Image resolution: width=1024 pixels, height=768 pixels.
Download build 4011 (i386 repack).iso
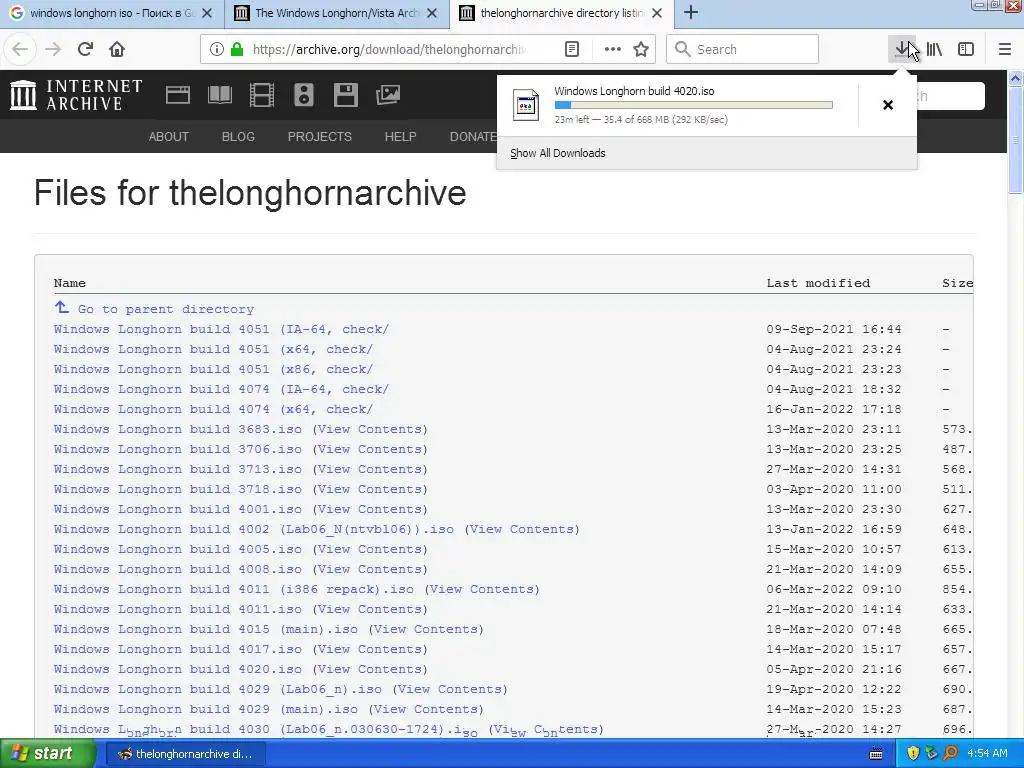(234, 589)
